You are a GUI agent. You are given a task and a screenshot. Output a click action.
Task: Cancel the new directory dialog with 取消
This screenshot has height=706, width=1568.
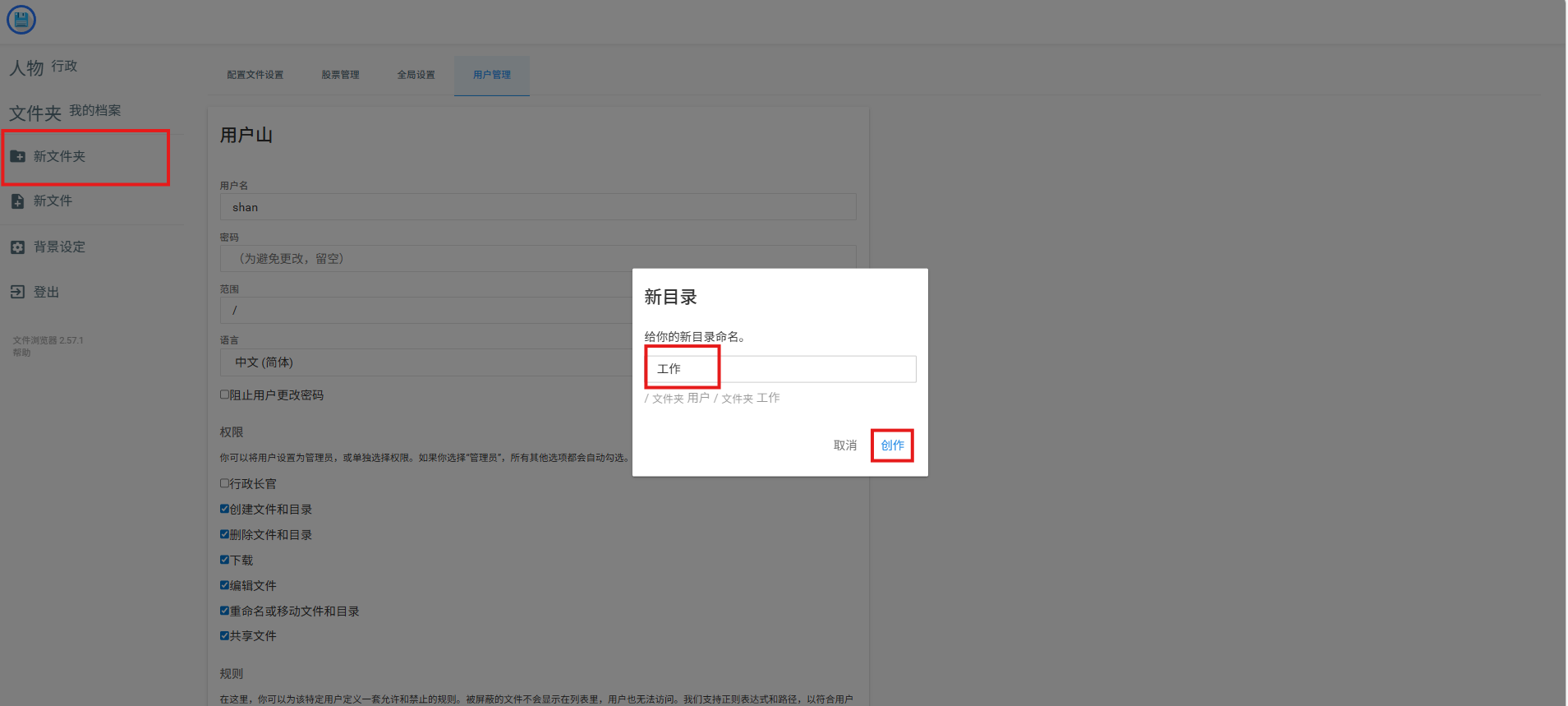click(844, 445)
